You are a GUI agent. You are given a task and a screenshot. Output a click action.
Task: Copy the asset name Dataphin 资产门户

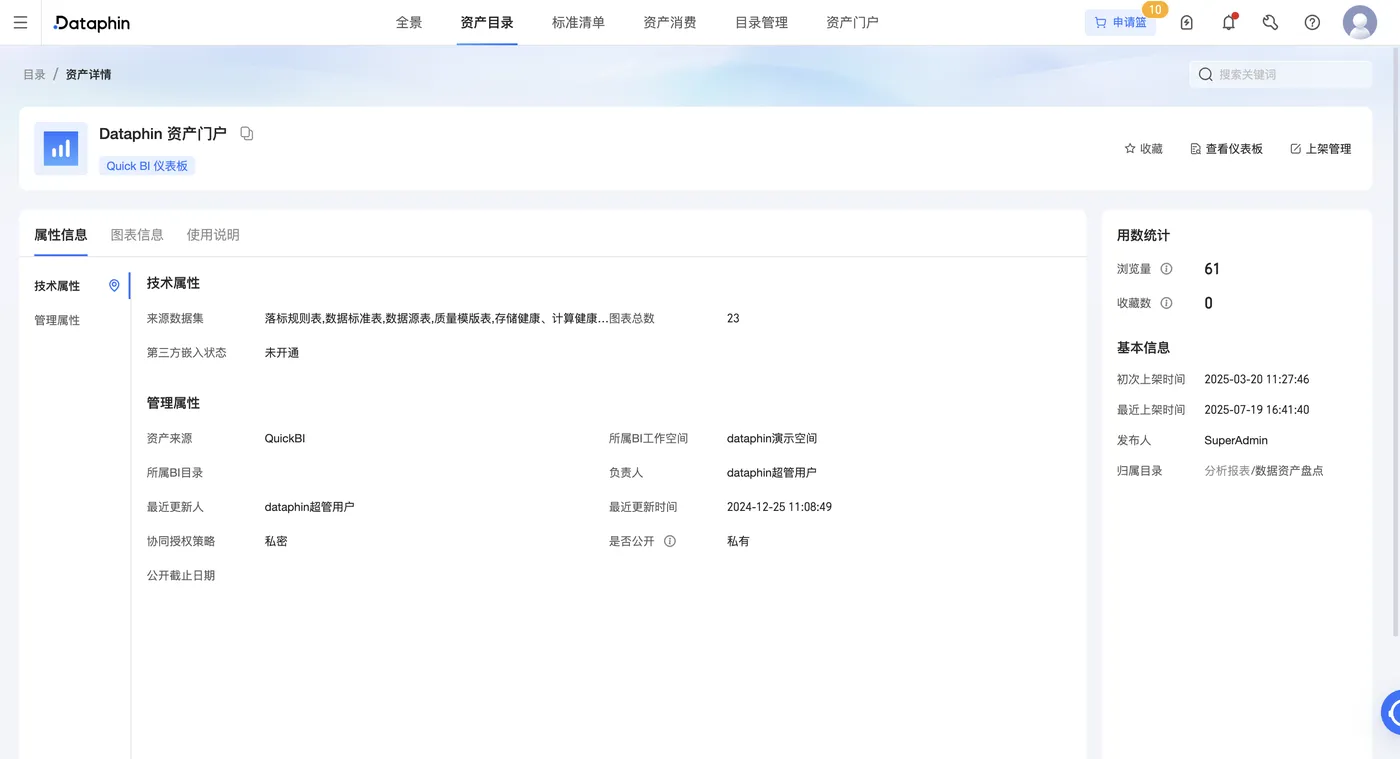pos(247,133)
